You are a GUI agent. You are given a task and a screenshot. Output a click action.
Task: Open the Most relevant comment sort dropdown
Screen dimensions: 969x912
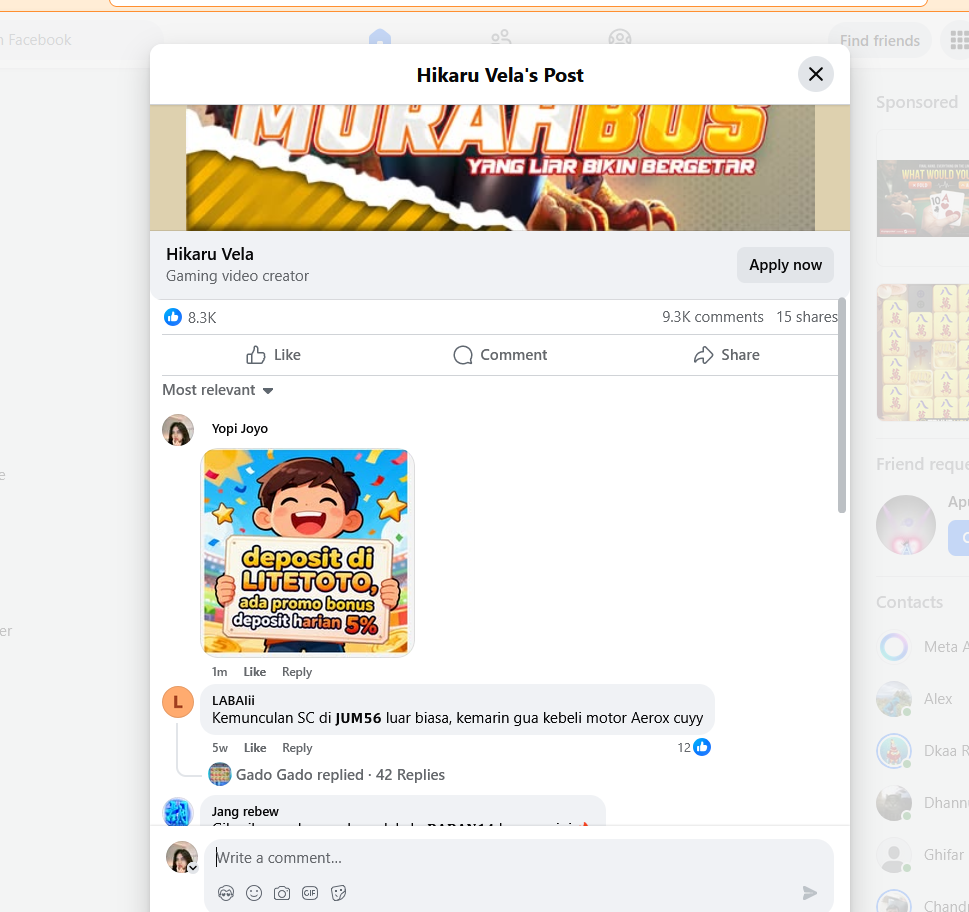coord(218,390)
